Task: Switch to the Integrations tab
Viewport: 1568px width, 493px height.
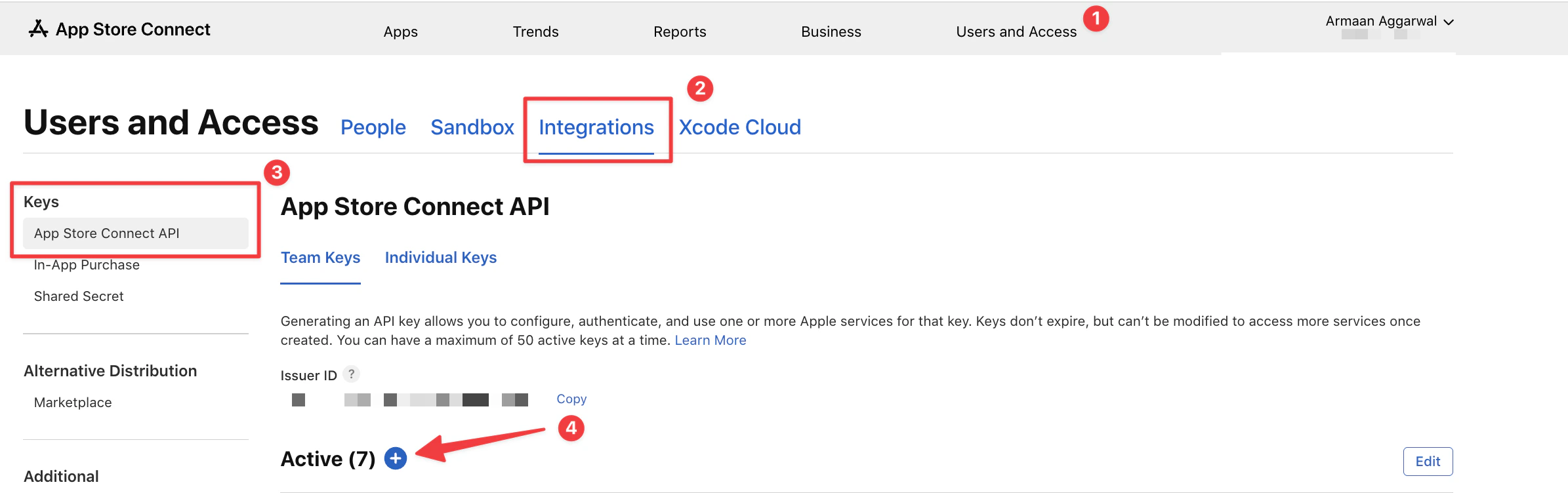Action: click(x=596, y=127)
